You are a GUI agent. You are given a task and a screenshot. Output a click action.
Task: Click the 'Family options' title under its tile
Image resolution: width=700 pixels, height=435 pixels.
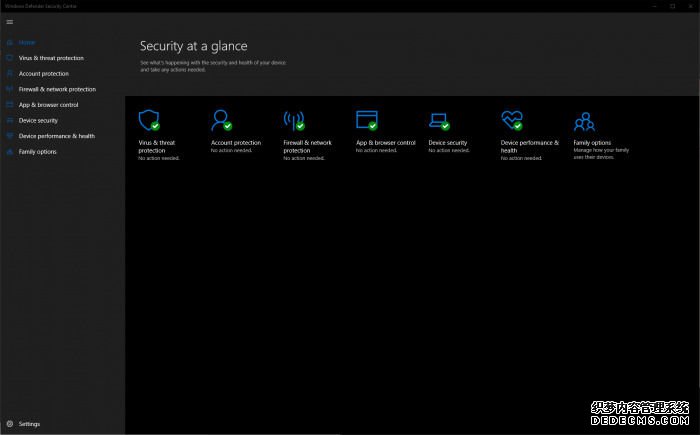click(x=593, y=143)
